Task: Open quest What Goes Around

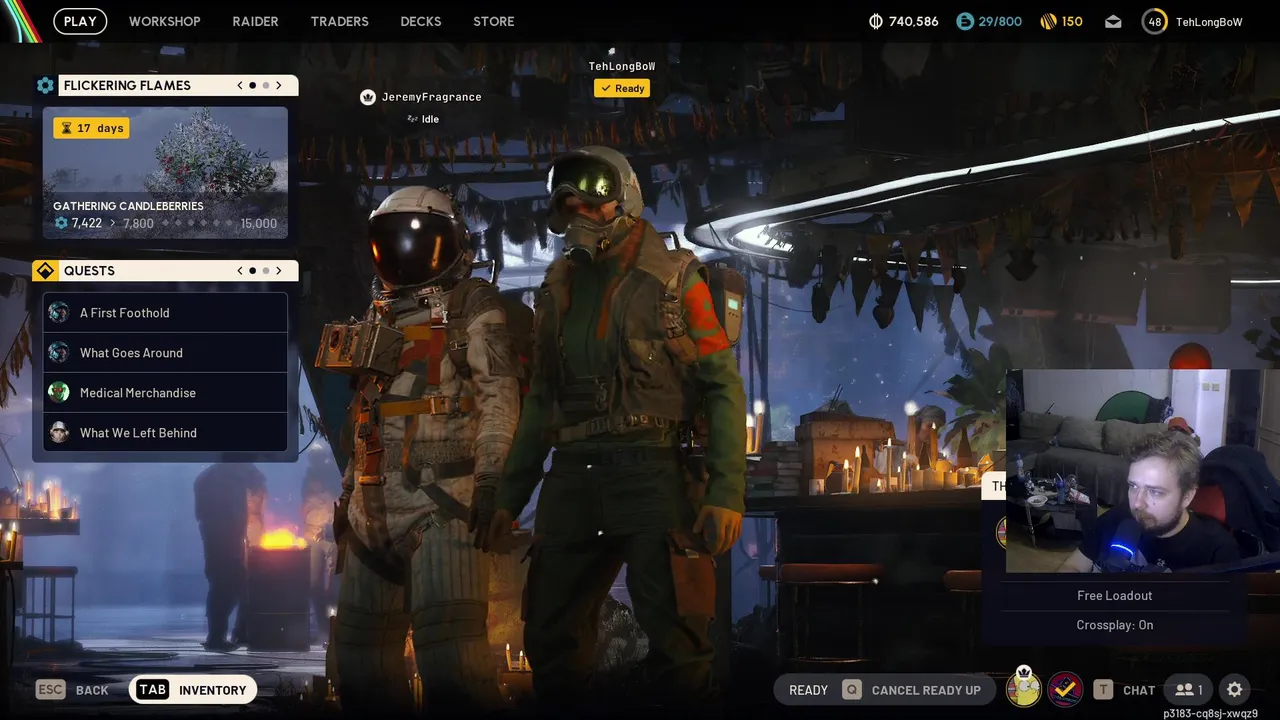Action: pos(165,353)
